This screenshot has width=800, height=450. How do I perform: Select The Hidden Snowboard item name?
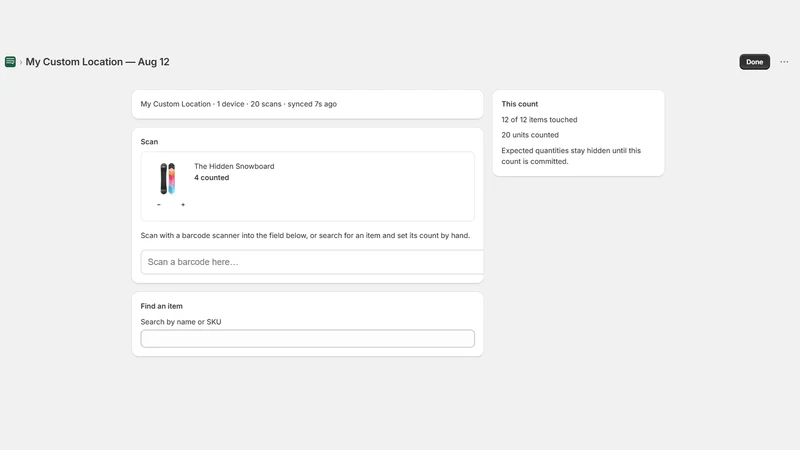[234, 166]
